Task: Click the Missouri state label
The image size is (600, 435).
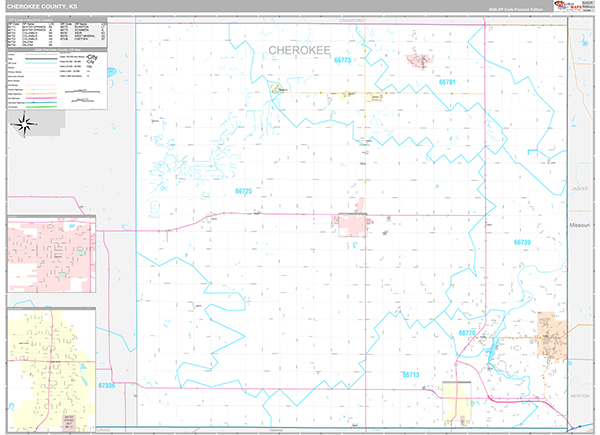Action: pos(579,225)
